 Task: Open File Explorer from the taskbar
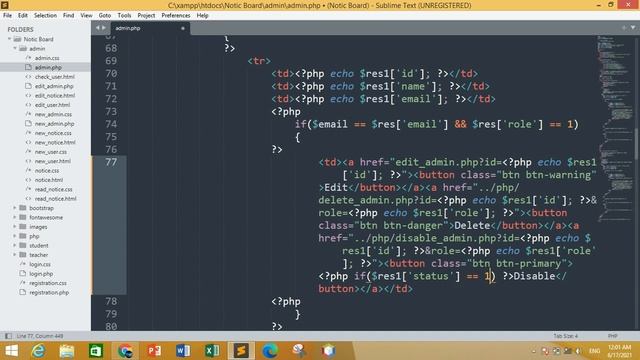click(67, 351)
